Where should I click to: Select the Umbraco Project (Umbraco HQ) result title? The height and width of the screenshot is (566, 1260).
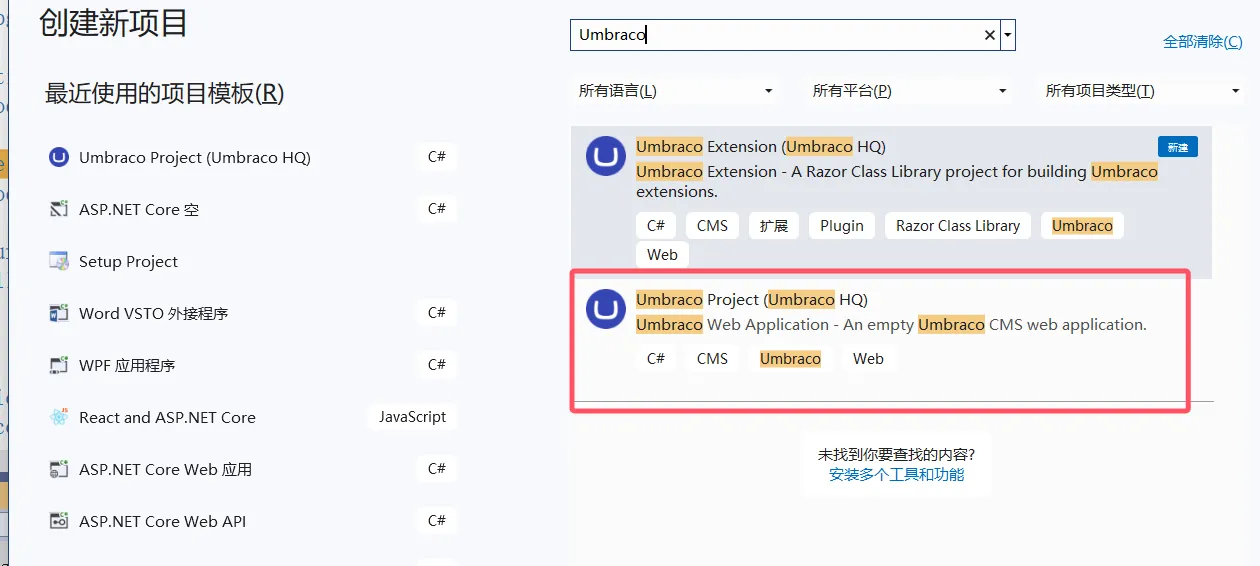pos(752,299)
